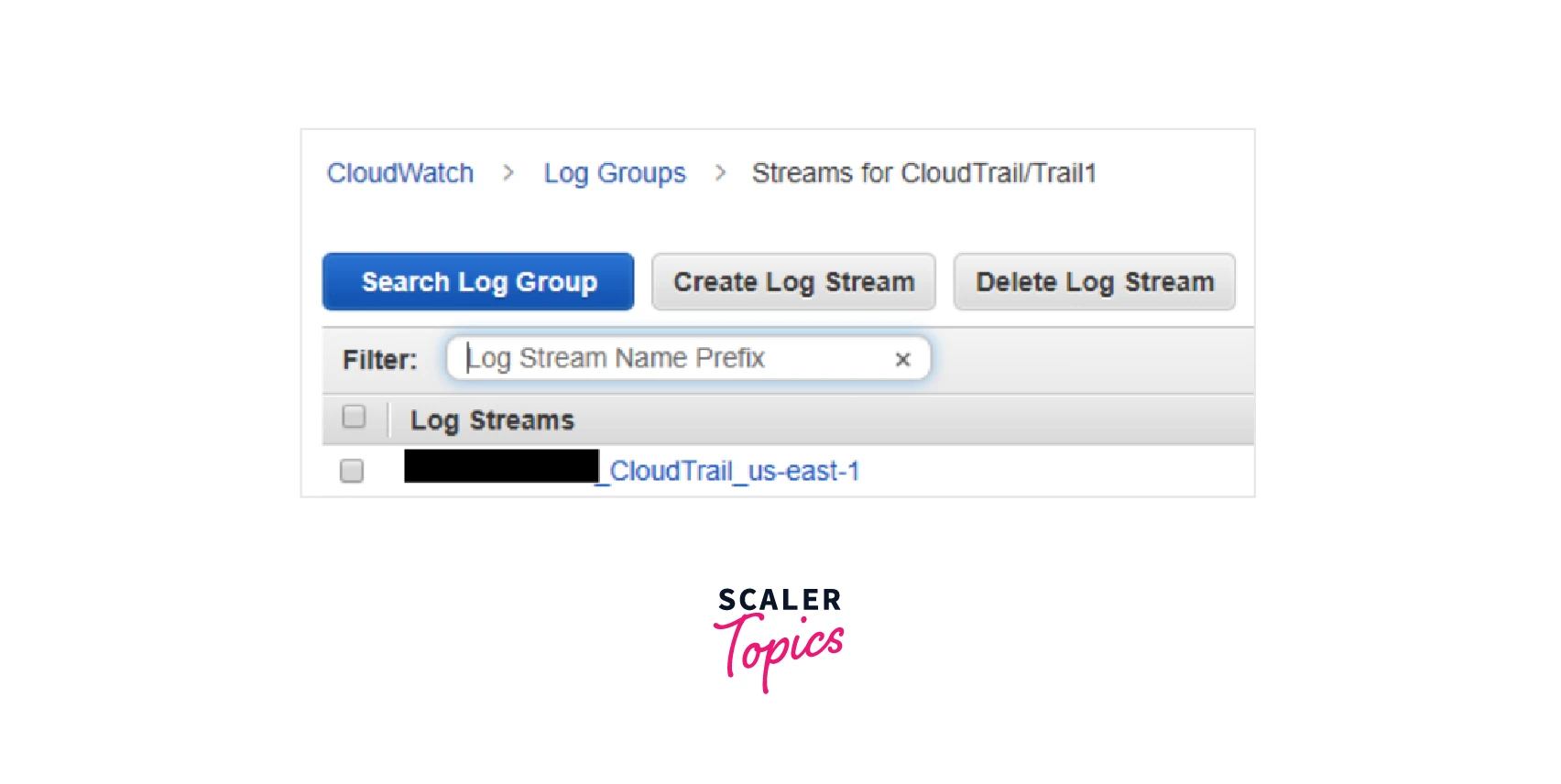
Task: Click the Search Log Group button
Action: coord(478,282)
